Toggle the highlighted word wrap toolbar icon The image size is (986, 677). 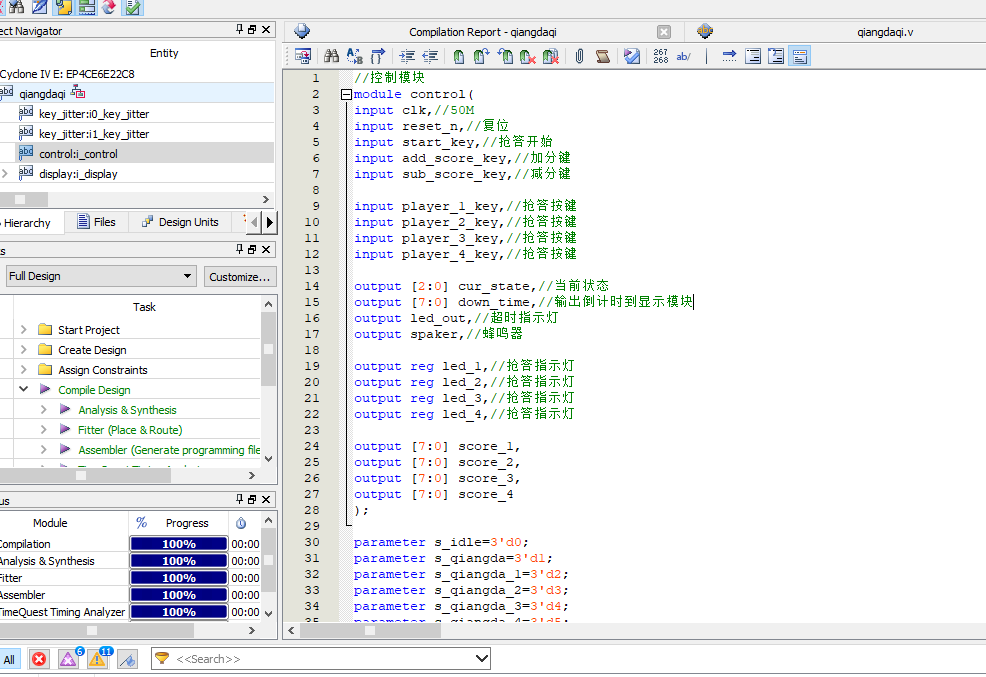(x=800, y=57)
